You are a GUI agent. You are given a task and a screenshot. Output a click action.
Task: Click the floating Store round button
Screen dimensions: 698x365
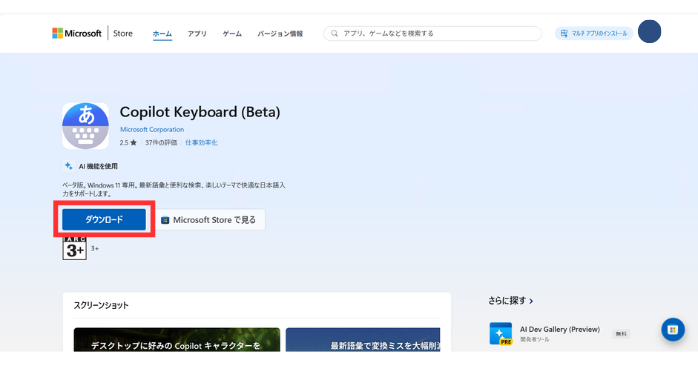coord(673,329)
